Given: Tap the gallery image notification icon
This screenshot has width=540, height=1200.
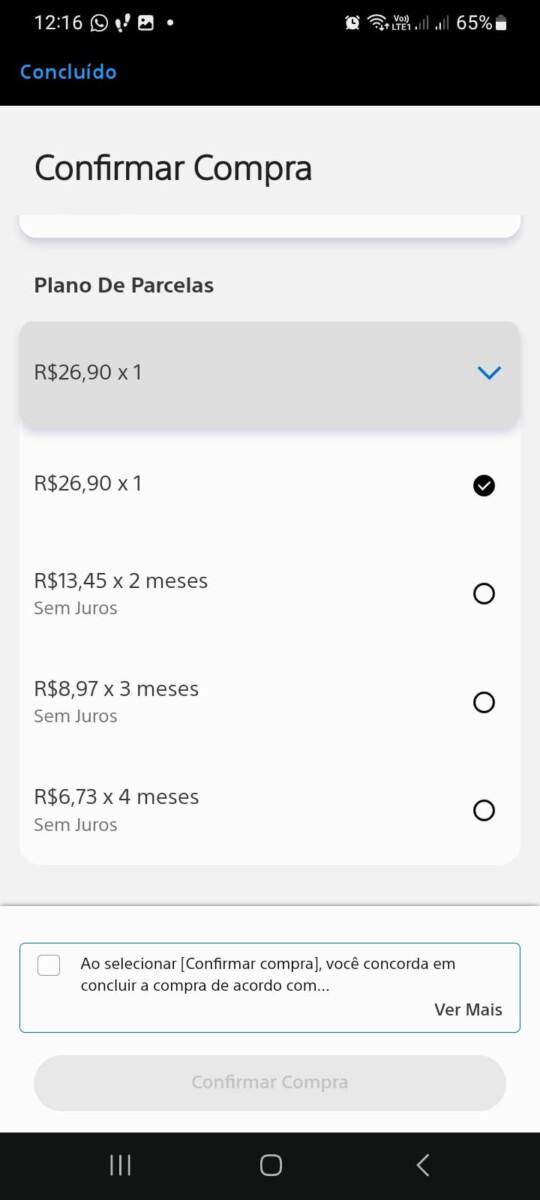Looking at the screenshot, I should pyautogui.click(x=146, y=22).
